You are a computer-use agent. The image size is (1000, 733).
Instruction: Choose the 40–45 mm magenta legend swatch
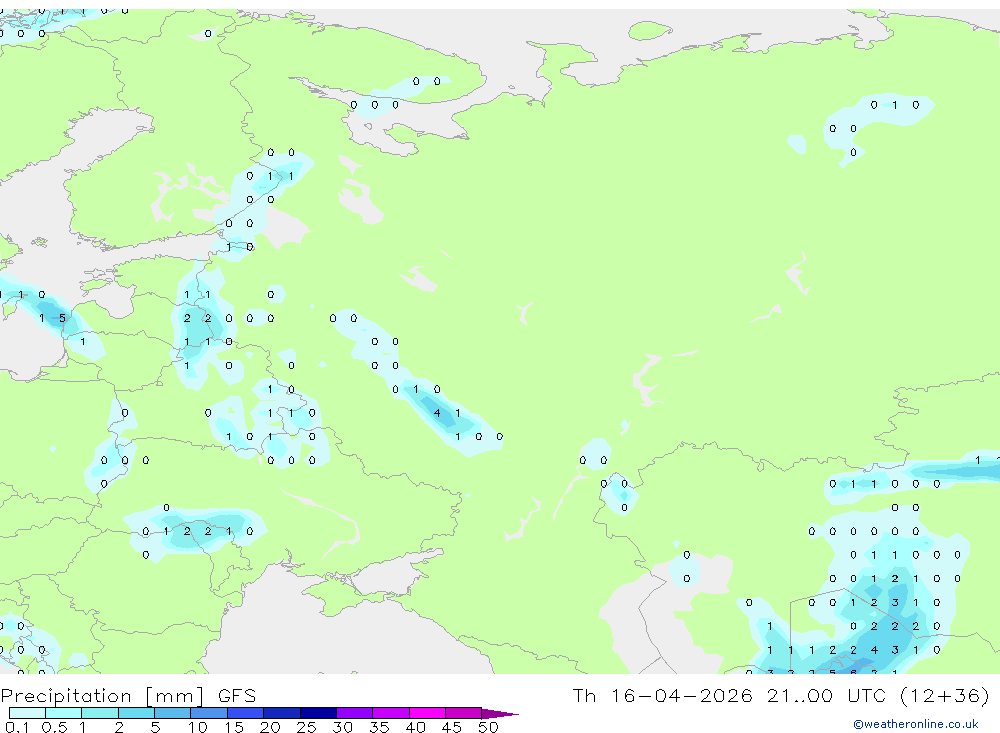pyautogui.click(x=427, y=713)
